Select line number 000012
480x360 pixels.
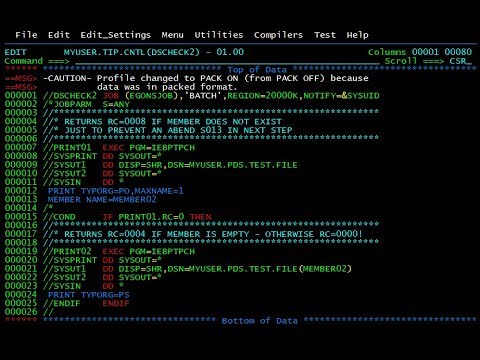[x=21, y=191]
